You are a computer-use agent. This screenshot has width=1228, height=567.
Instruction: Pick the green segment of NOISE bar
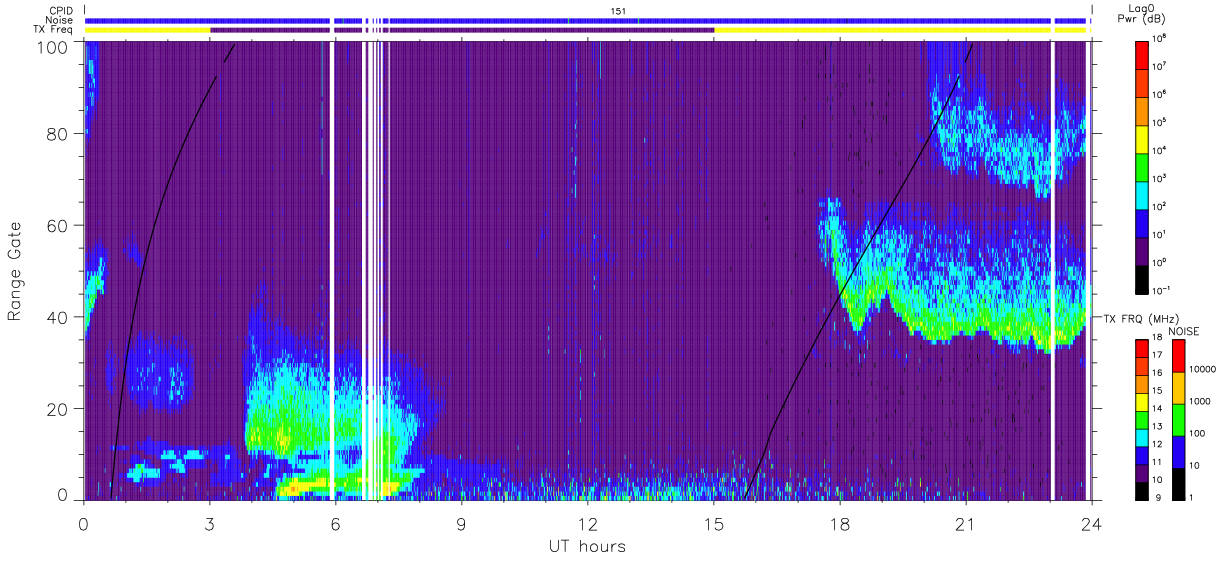tap(1177, 420)
